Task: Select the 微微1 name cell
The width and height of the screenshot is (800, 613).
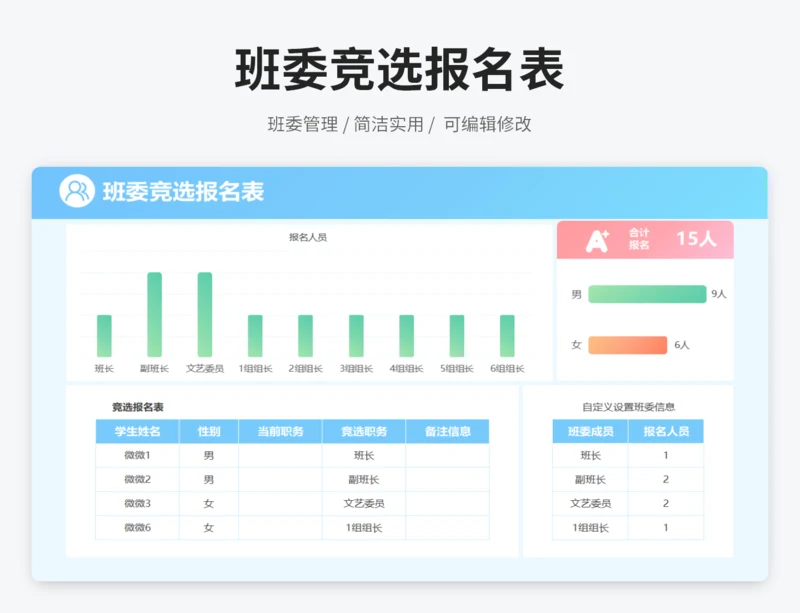Action: click(137, 455)
